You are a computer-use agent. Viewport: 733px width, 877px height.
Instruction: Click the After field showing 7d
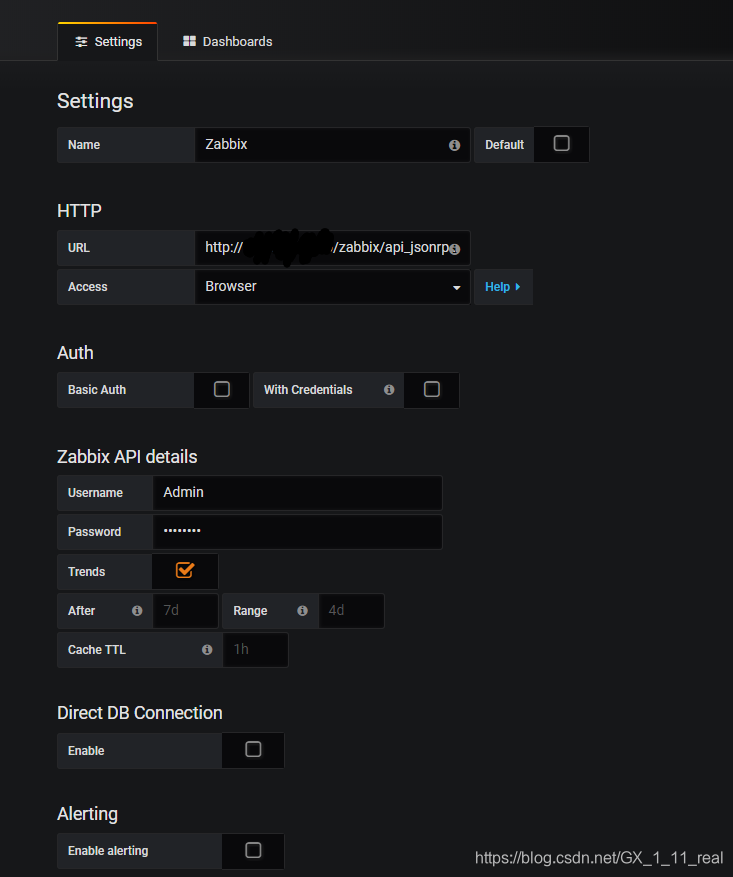coord(186,611)
